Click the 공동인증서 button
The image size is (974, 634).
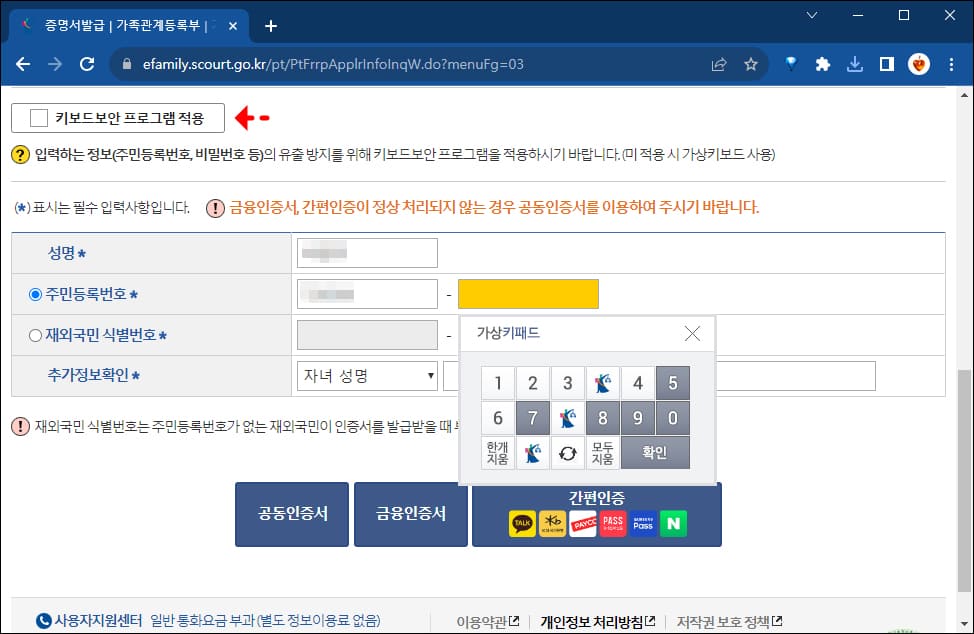click(291, 514)
